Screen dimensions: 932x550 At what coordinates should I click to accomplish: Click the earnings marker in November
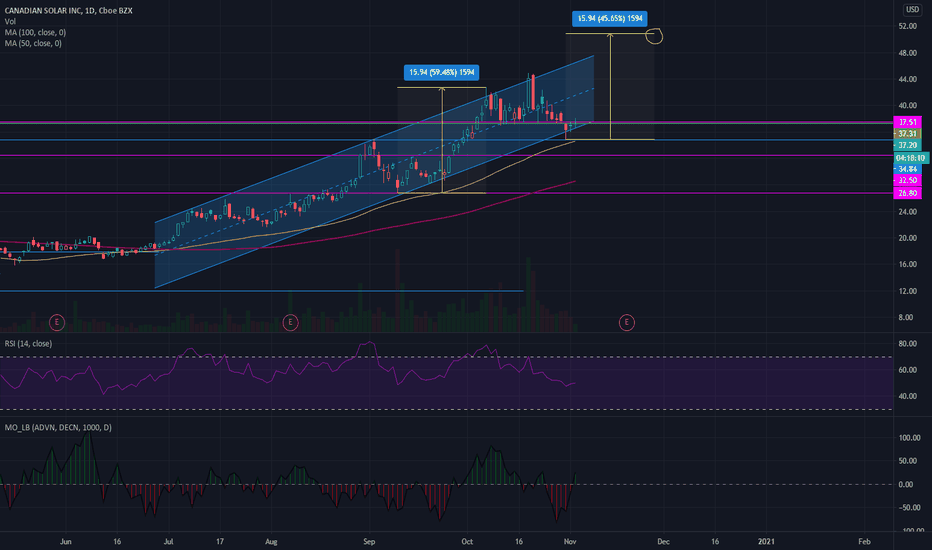[x=626, y=323]
